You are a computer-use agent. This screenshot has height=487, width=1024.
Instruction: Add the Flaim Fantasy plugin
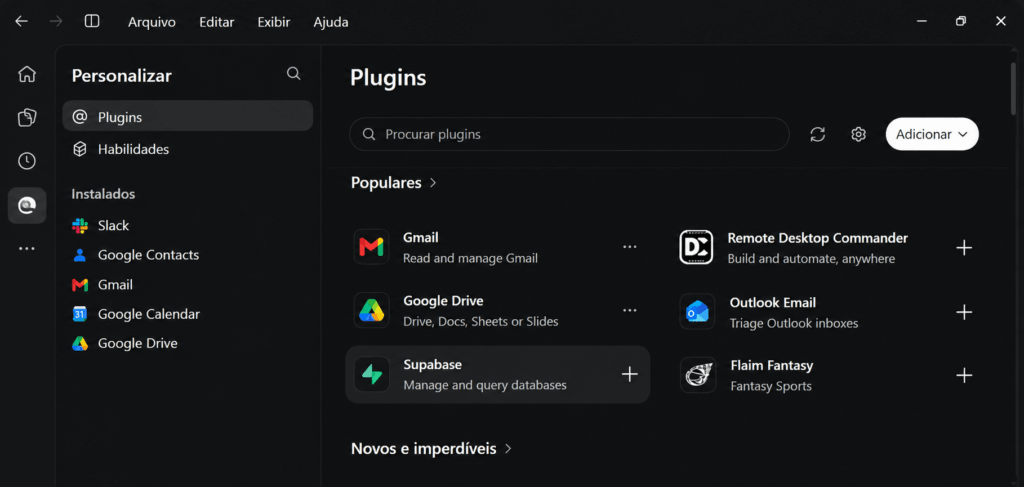964,375
